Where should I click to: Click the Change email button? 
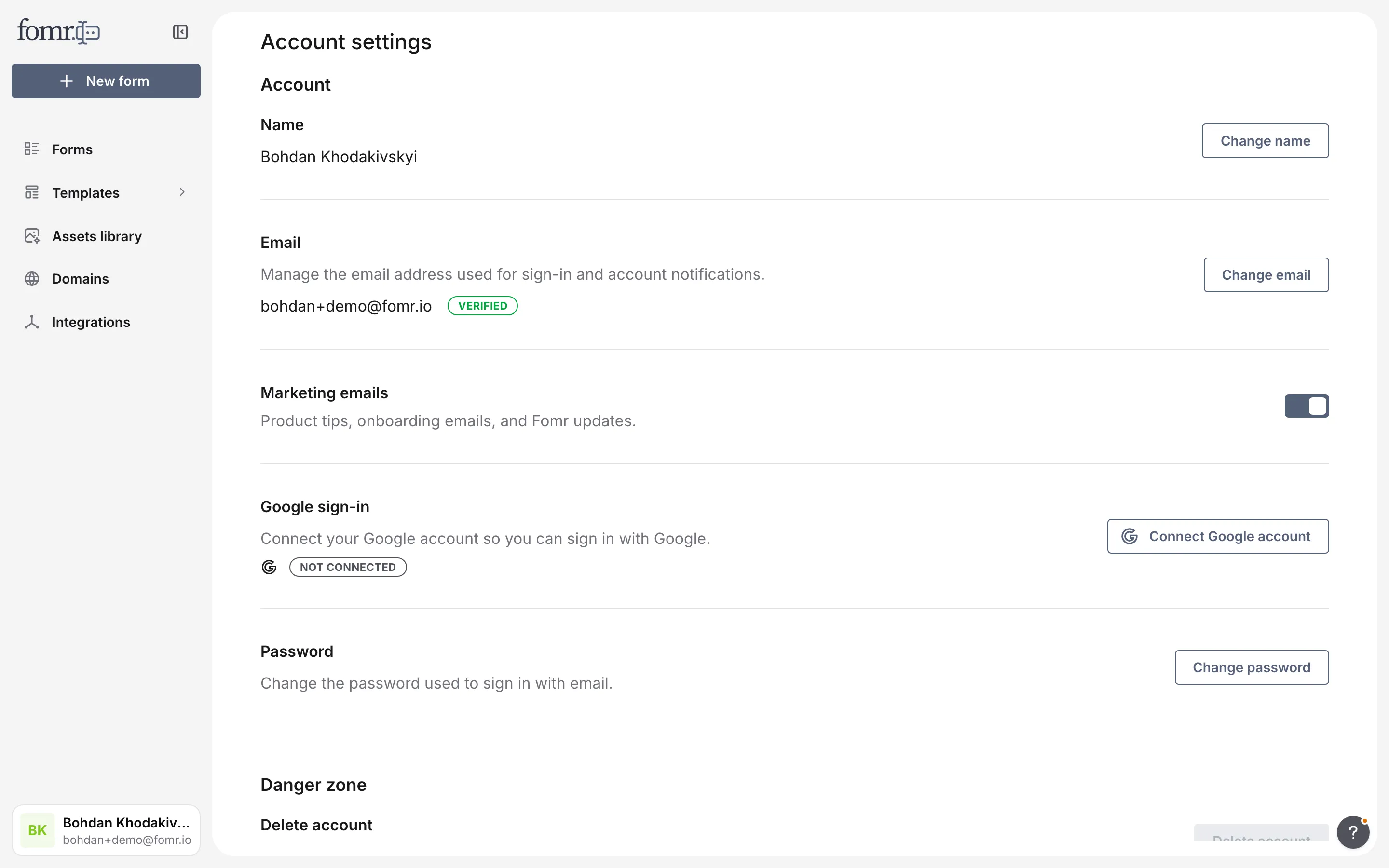click(x=1266, y=275)
